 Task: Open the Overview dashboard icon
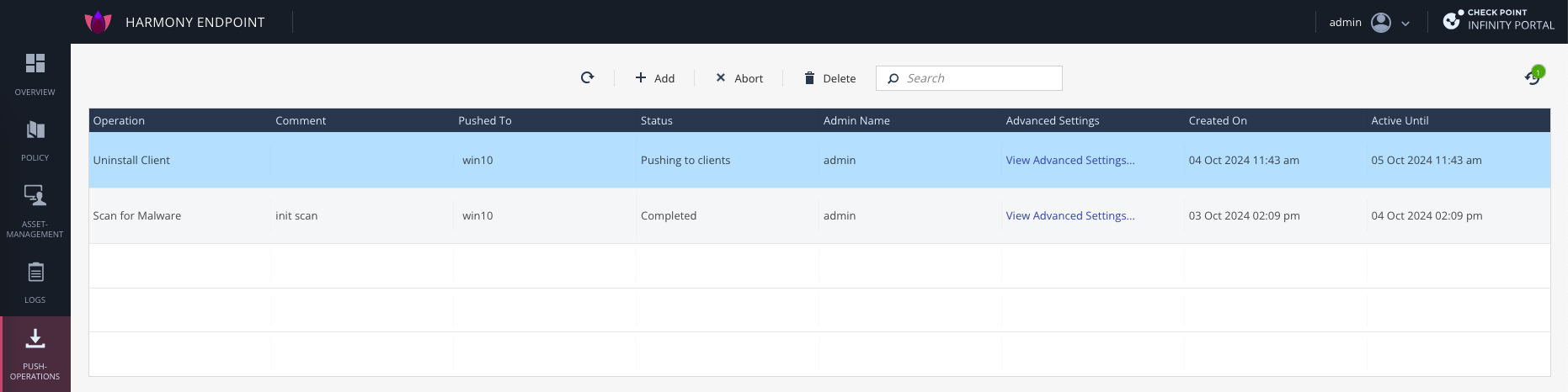pyautogui.click(x=35, y=64)
